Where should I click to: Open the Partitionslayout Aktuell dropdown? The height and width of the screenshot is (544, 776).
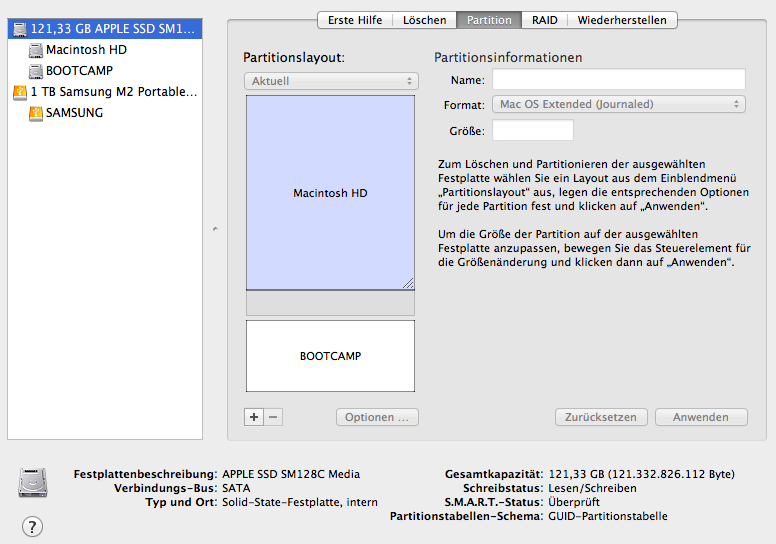(x=331, y=81)
